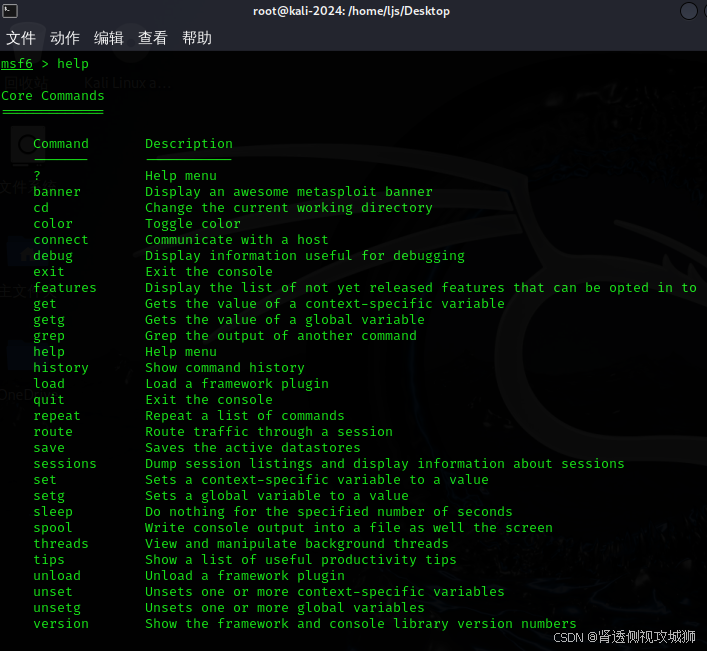Click the 'get' command
The image size is (707, 651).
coord(45,303)
